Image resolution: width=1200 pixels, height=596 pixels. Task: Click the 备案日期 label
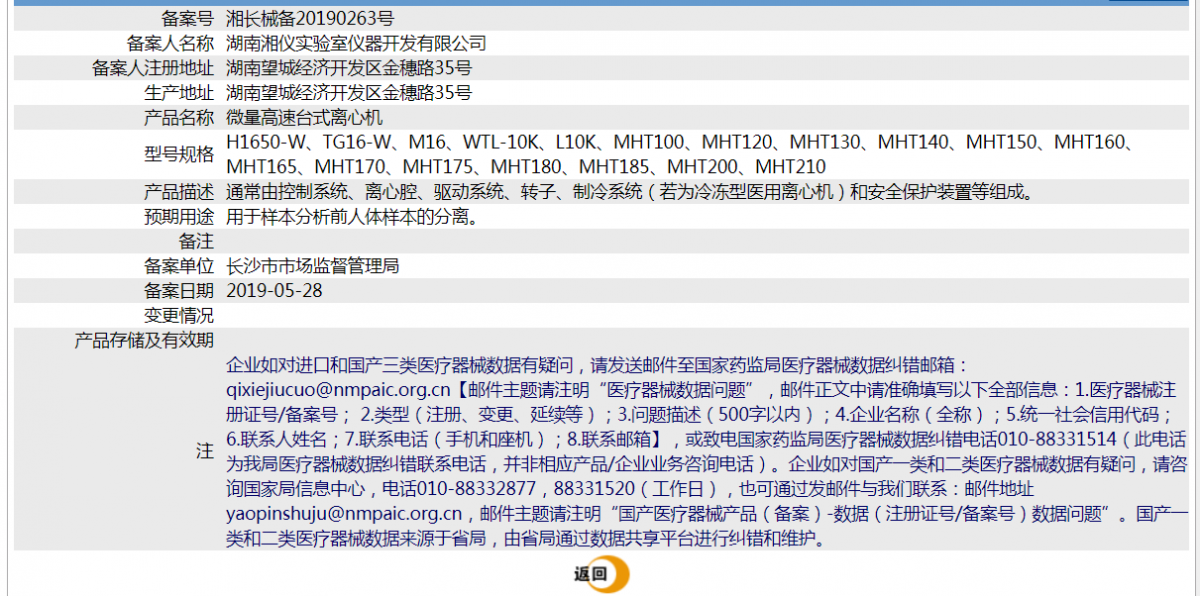179,291
